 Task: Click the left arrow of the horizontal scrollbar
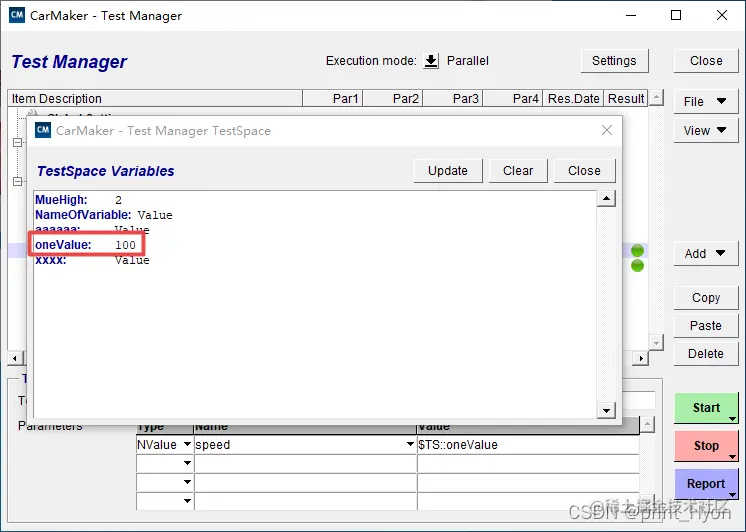pos(15,358)
